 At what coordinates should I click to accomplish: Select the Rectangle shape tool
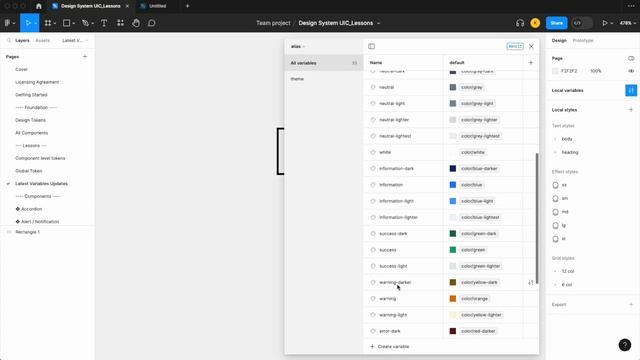(x=67, y=23)
